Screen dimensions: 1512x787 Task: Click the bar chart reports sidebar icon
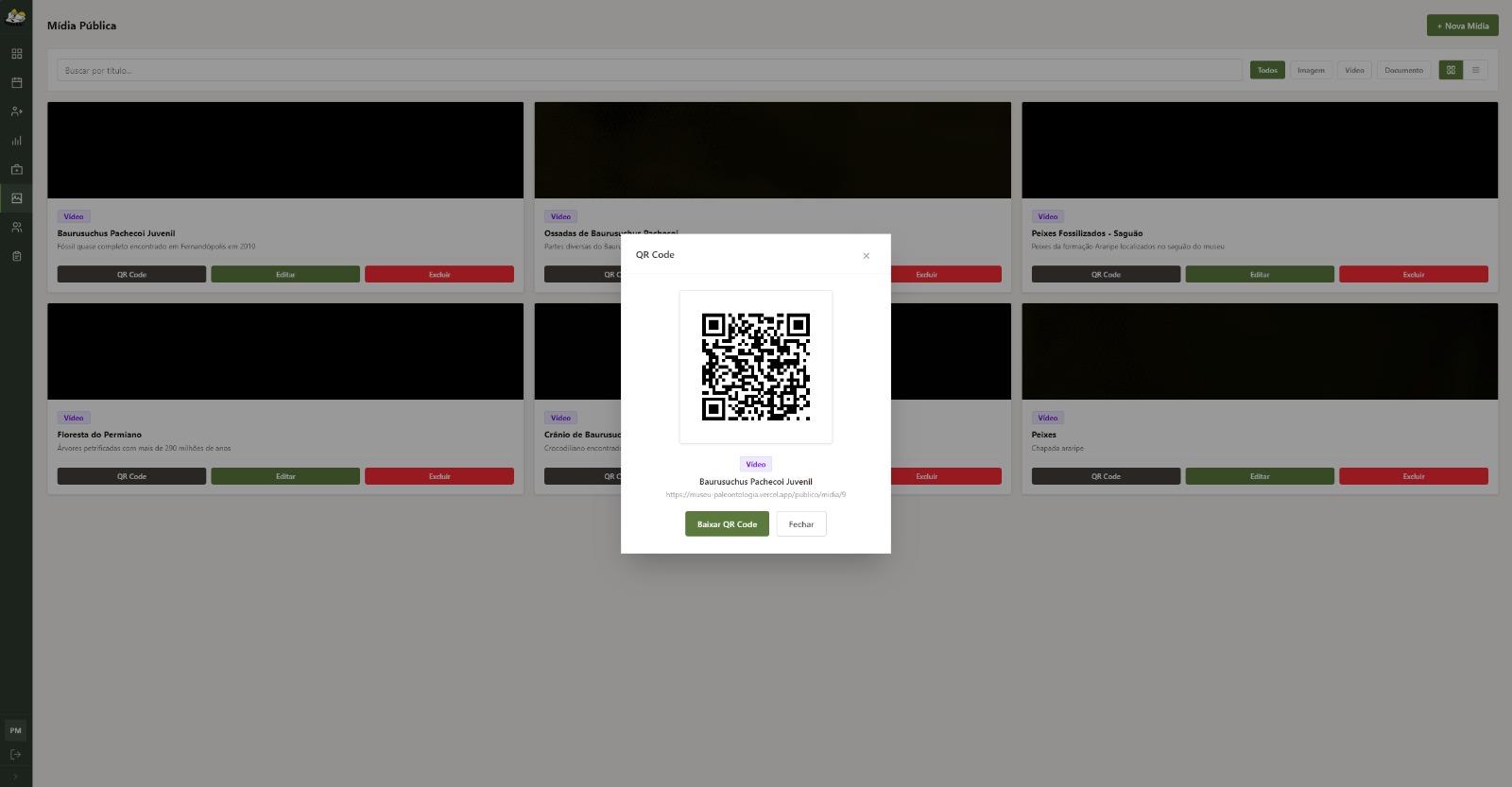[16, 141]
